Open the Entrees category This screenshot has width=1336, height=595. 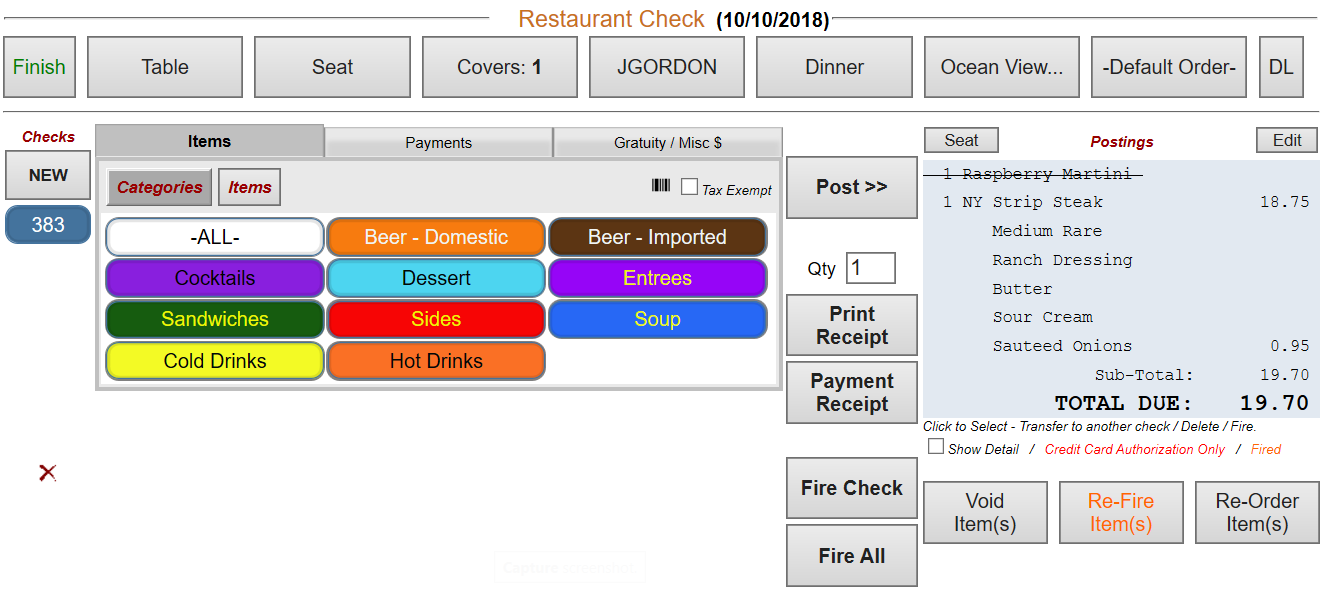[657, 278]
